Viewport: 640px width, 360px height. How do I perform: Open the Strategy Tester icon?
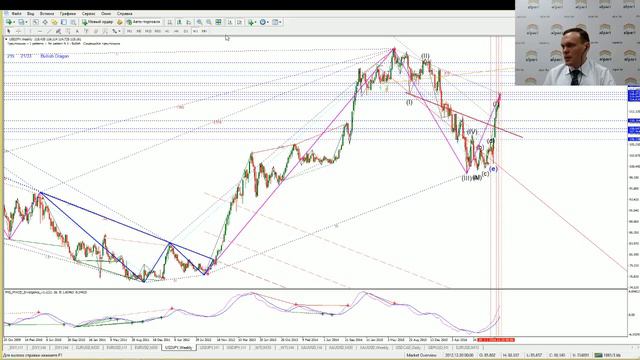(x=73, y=22)
